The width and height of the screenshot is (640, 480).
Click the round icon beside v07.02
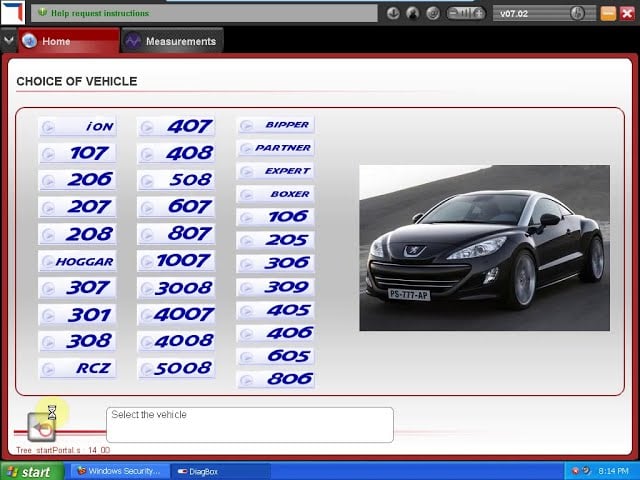[x=577, y=13]
